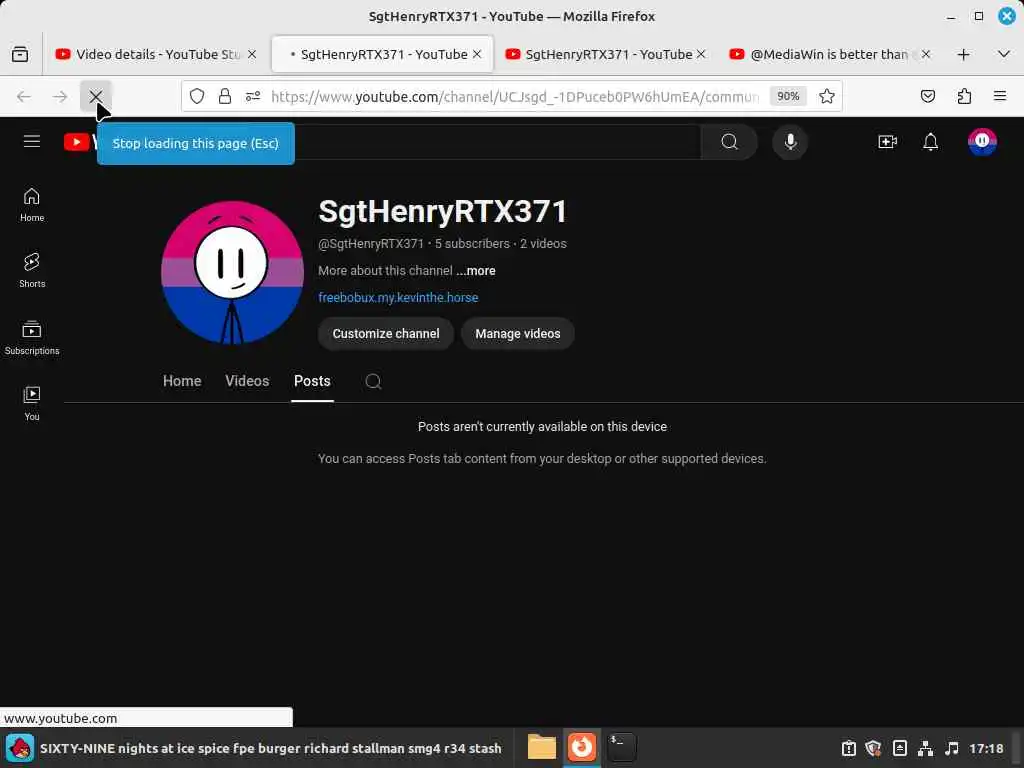Open music note audio tray icon

click(x=952, y=748)
